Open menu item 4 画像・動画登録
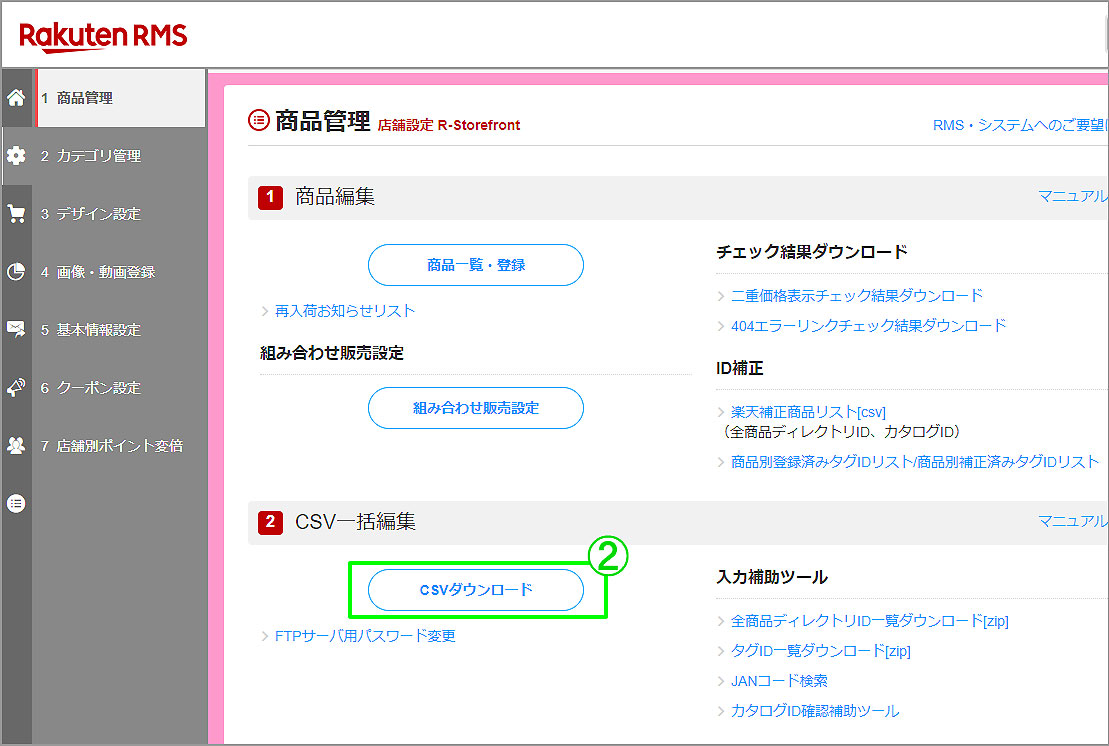This screenshot has width=1109, height=746. click(x=119, y=272)
